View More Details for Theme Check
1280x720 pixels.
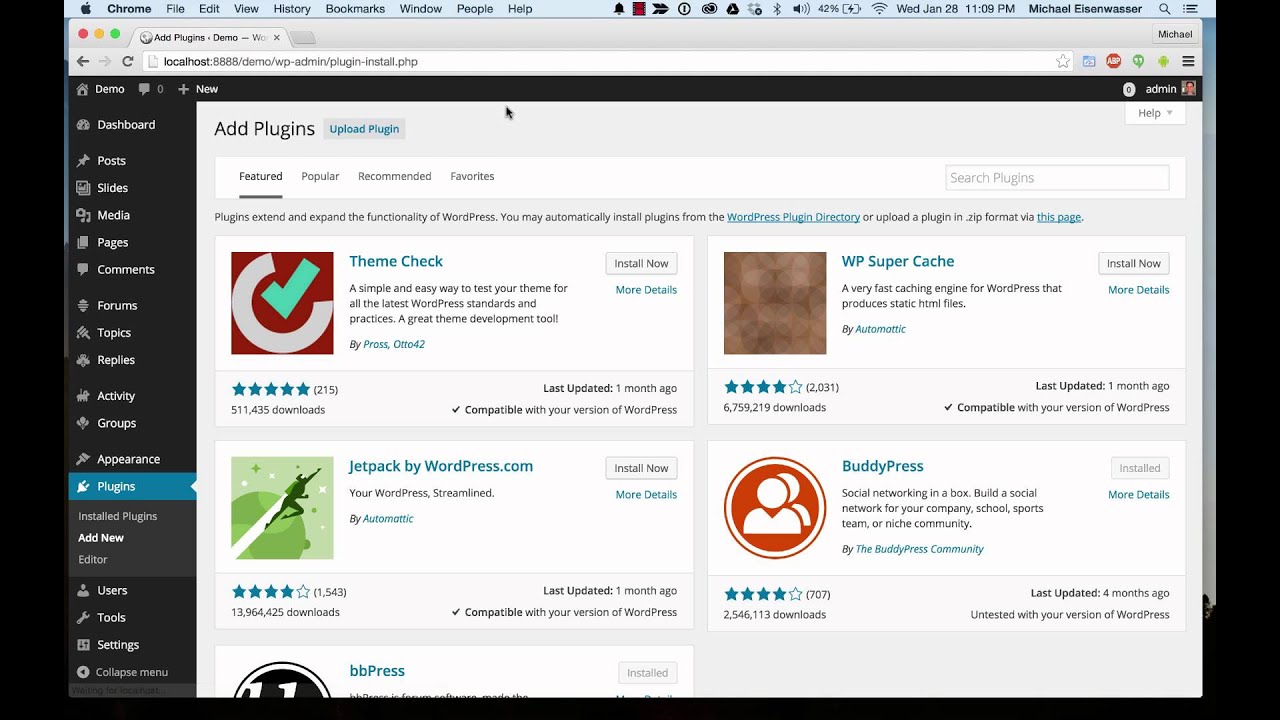[646, 290]
